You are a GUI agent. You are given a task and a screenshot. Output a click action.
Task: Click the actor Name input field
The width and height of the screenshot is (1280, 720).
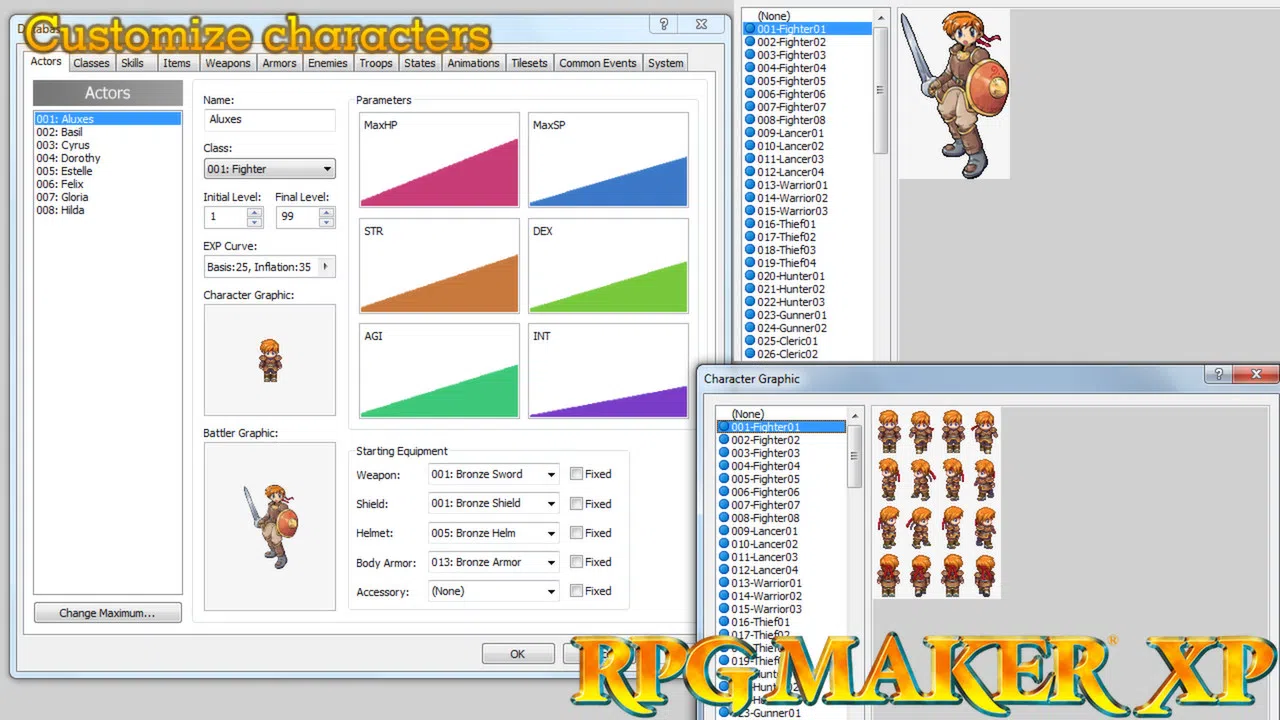point(269,120)
